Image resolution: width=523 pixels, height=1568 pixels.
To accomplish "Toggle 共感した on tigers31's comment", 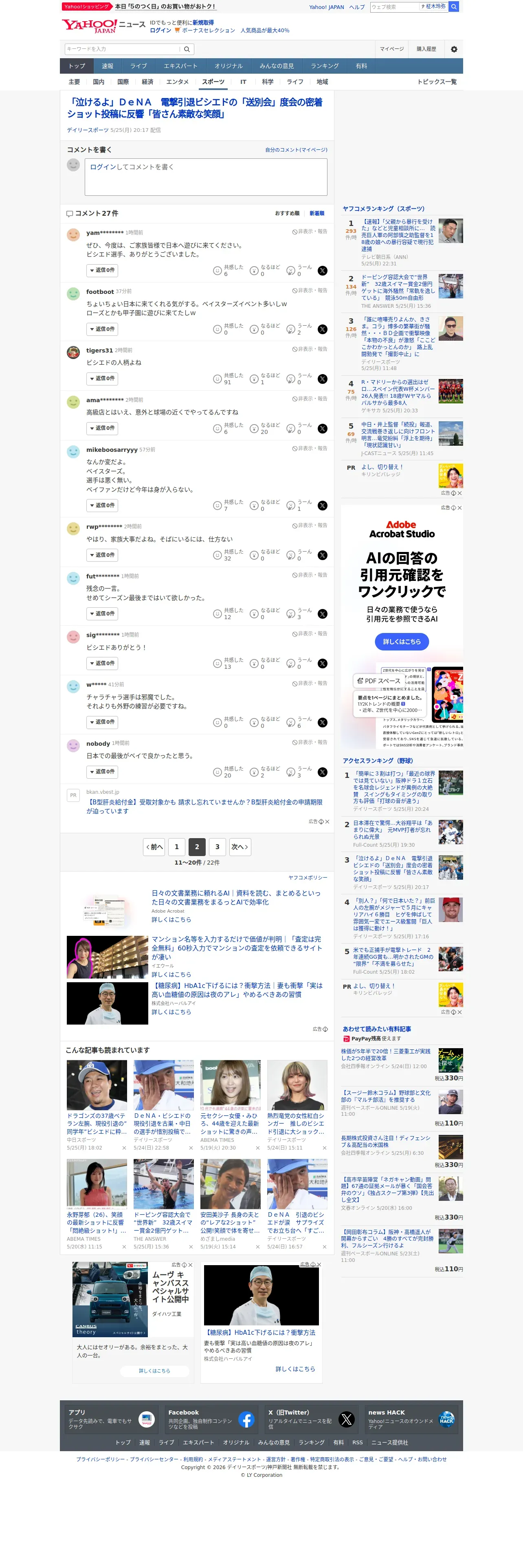I will click(x=228, y=379).
